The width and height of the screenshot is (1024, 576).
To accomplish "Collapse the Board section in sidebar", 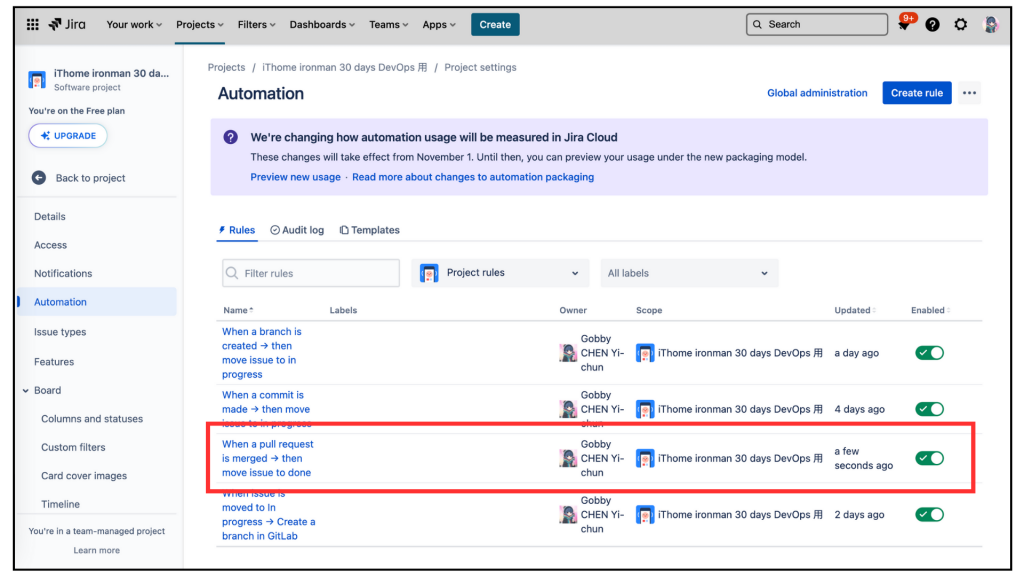I will [25, 391].
